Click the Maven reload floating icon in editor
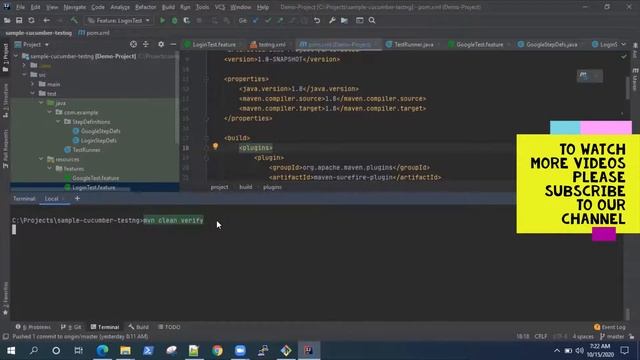This screenshot has height=360, width=640. (584, 76)
